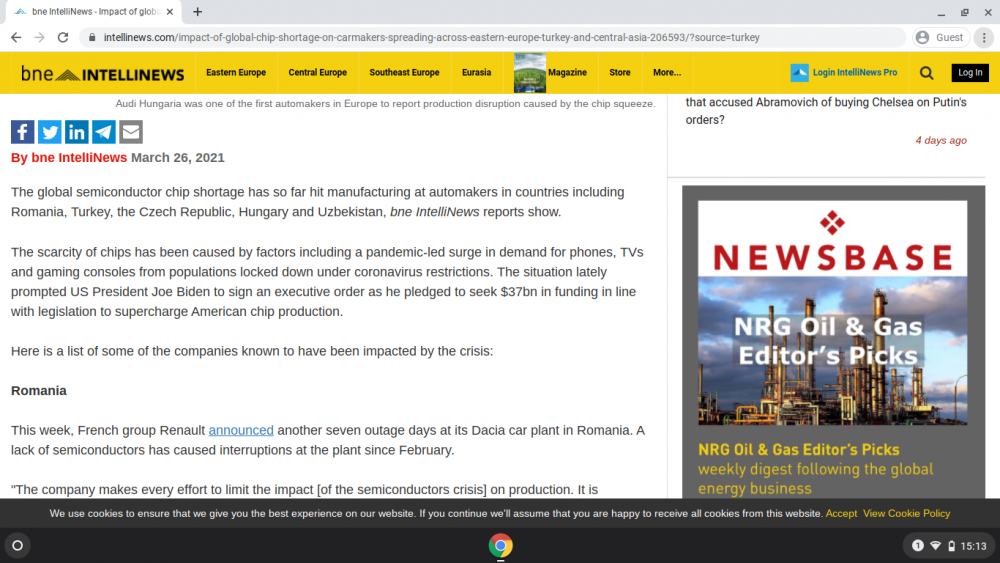Click the date March 26, 2021
Screen dimensions: 1000x563
[x=178, y=157]
